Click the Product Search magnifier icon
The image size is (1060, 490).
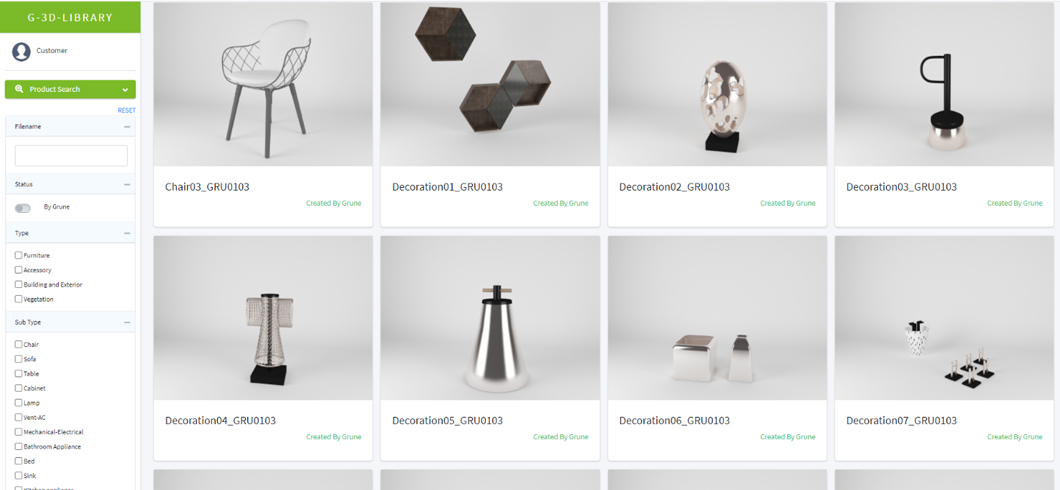(18, 89)
